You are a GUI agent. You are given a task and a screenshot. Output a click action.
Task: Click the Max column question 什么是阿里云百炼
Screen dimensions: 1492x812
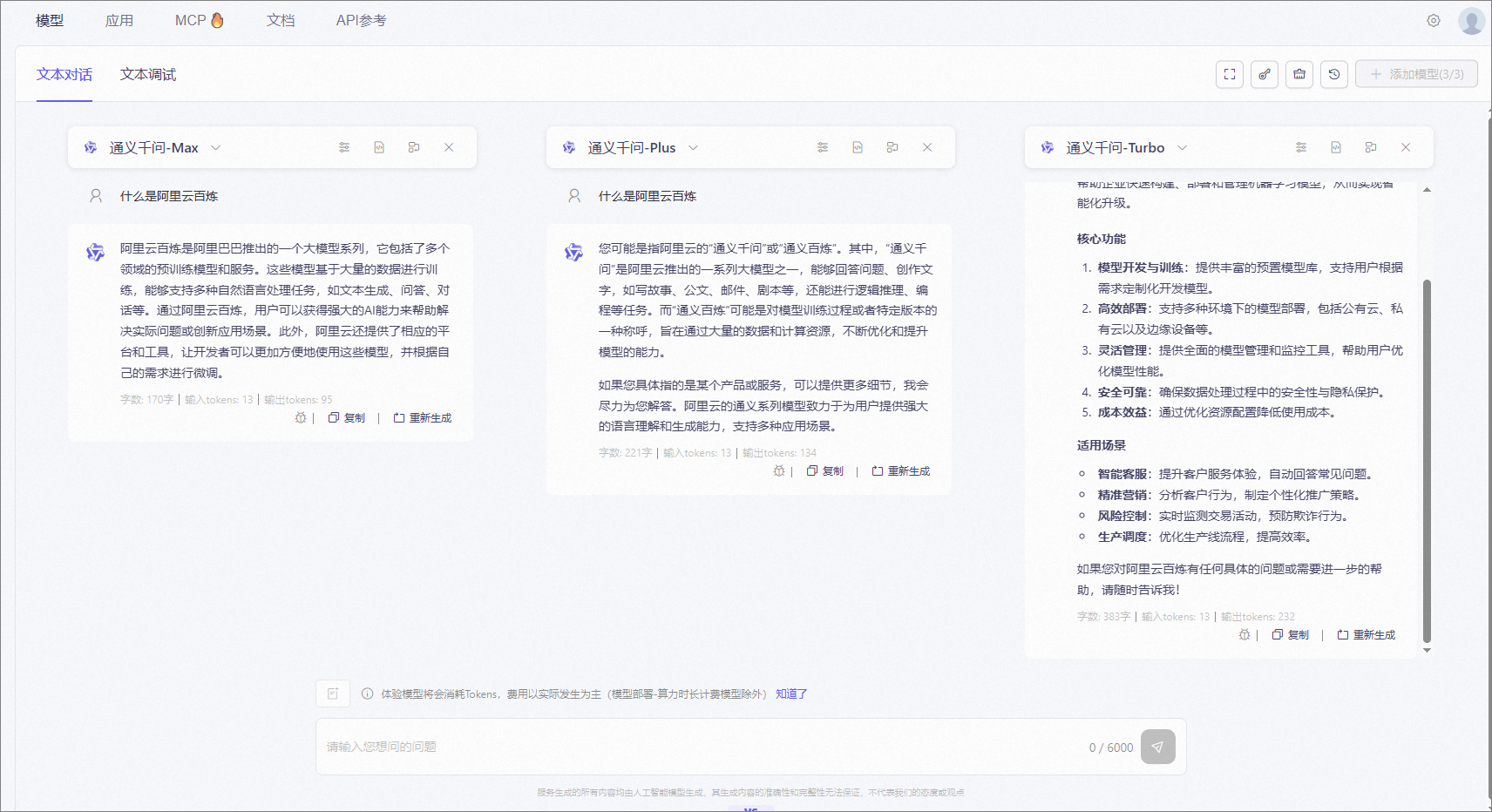(169, 197)
